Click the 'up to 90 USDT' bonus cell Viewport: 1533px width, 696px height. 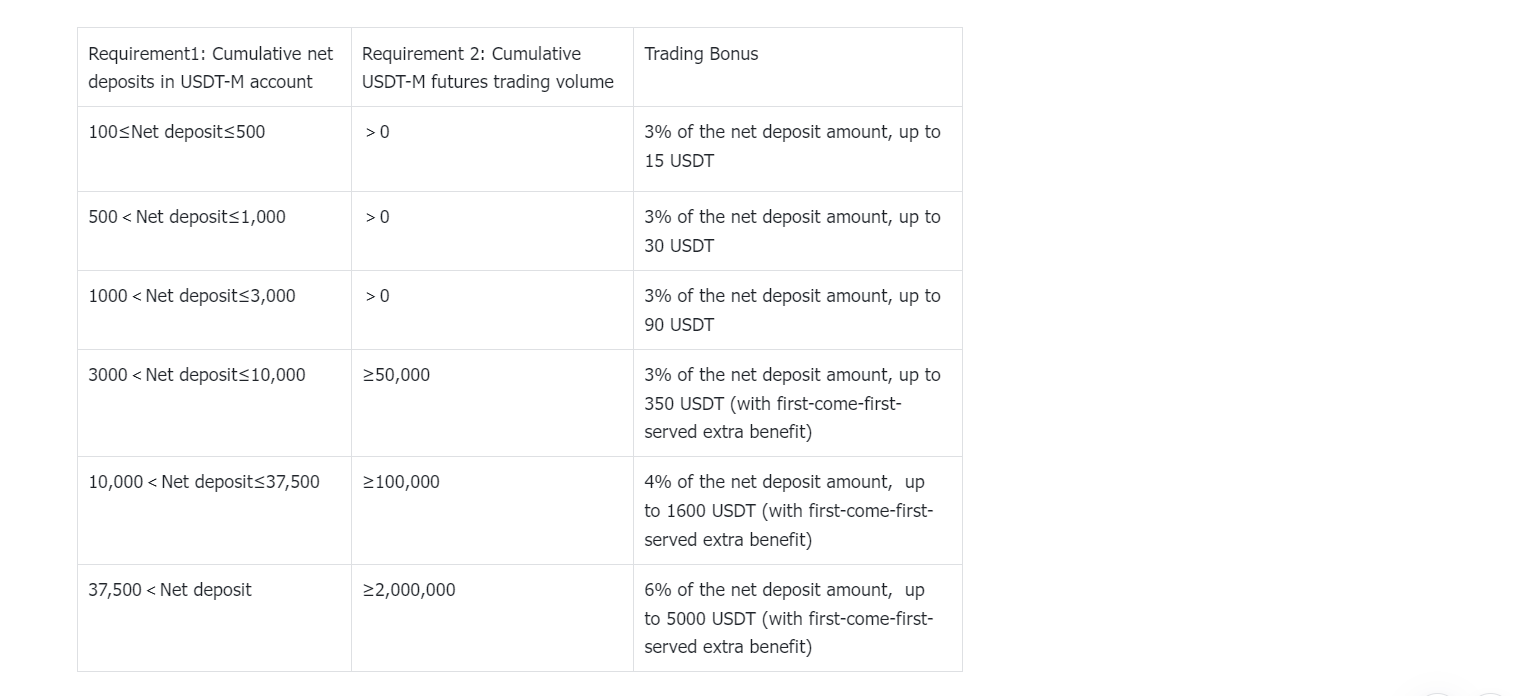(x=798, y=310)
